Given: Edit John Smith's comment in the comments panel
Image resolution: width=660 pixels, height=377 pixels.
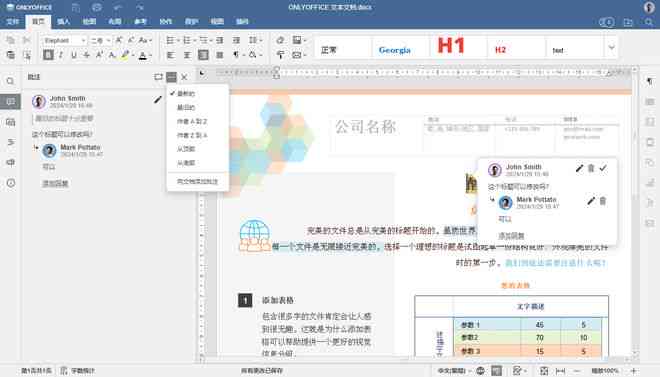Looking at the screenshot, I should click(157, 100).
